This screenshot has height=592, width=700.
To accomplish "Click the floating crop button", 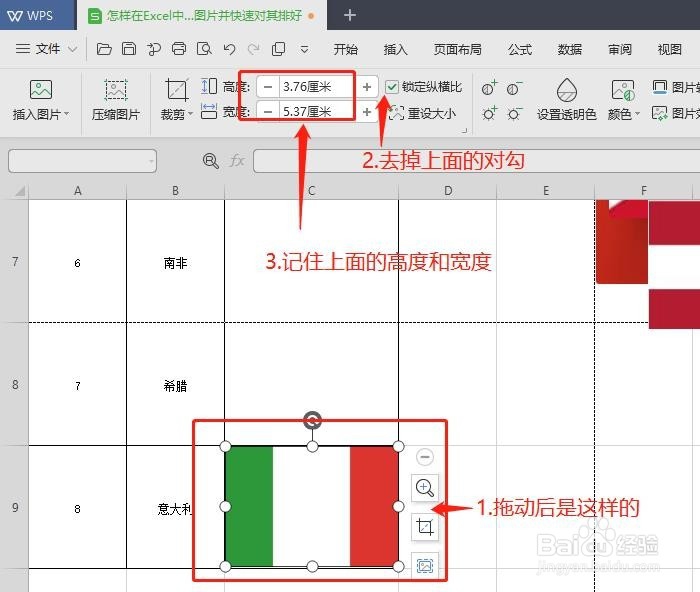I will 425,527.
